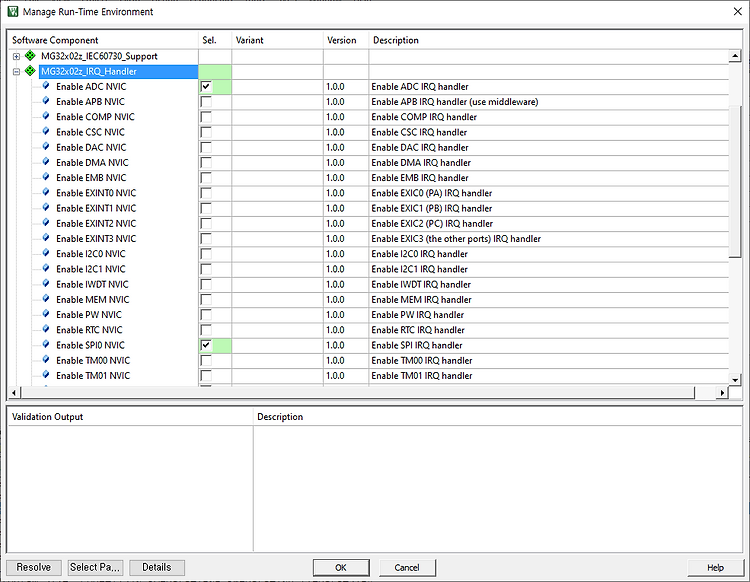Click the vertical scrollbar up arrow

click(735, 56)
